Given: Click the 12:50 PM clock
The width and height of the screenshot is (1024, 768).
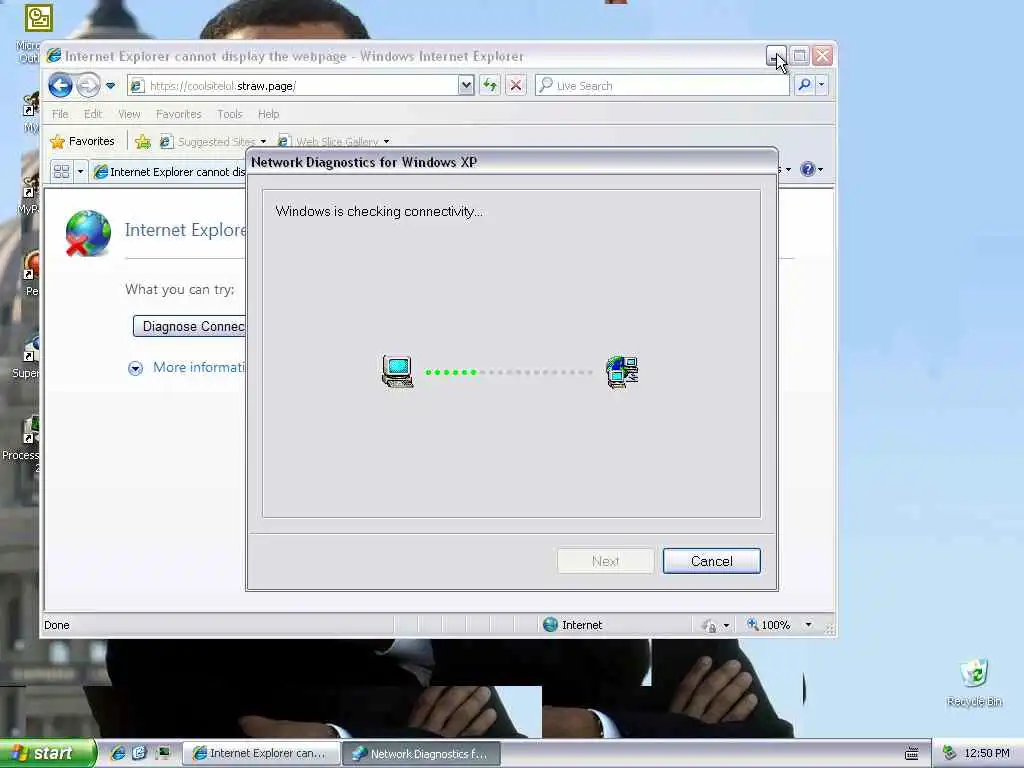Looking at the screenshot, I should [987, 753].
